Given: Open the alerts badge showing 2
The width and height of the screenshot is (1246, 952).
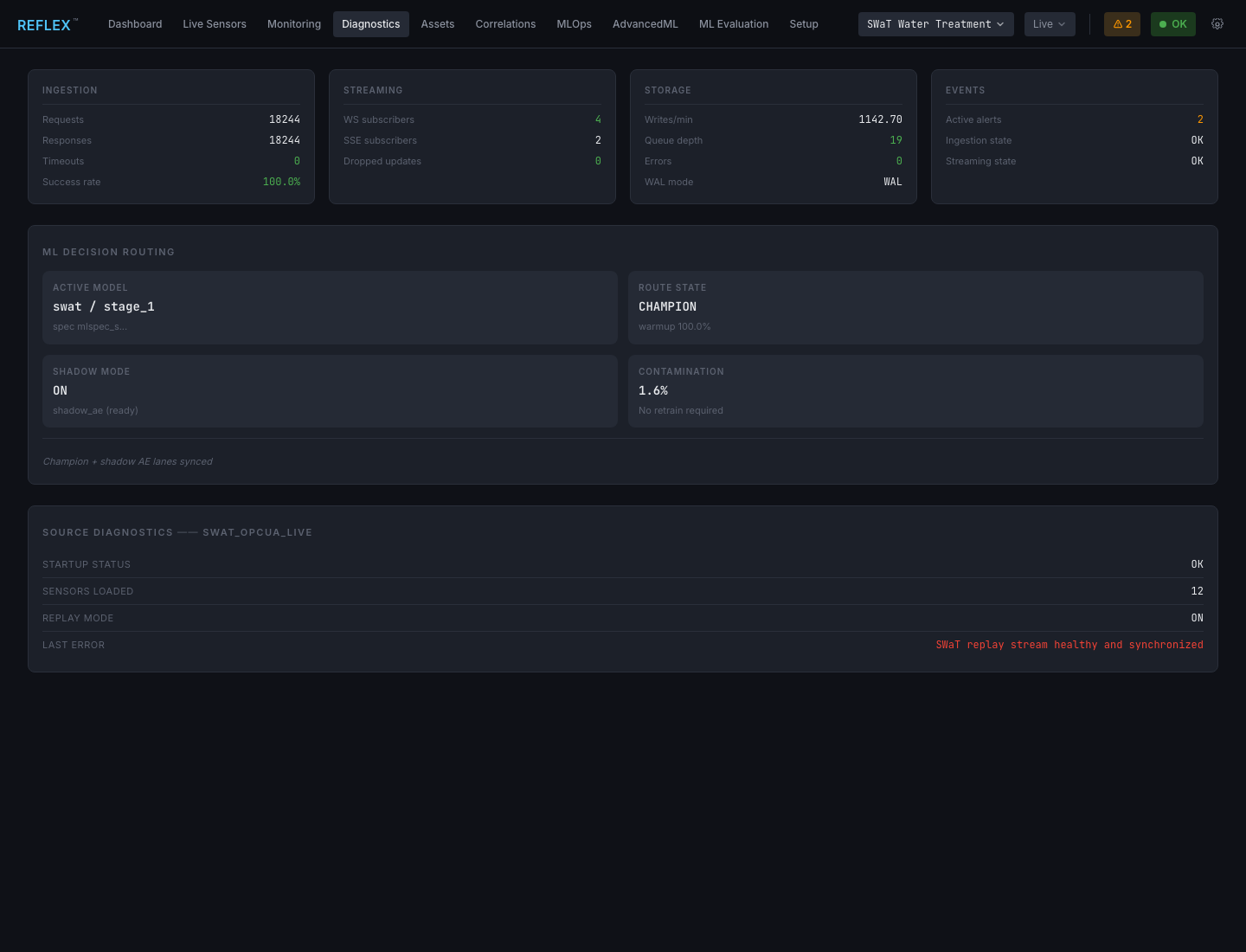Looking at the screenshot, I should [x=1122, y=24].
